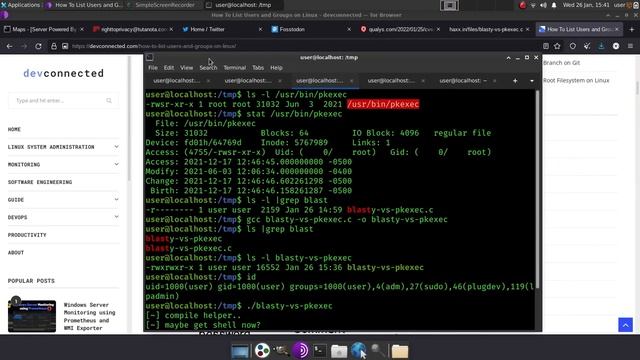Expand the DevOps submenu chevron
The width and height of the screenshot is (640, 360).
[x=116, y=217]
